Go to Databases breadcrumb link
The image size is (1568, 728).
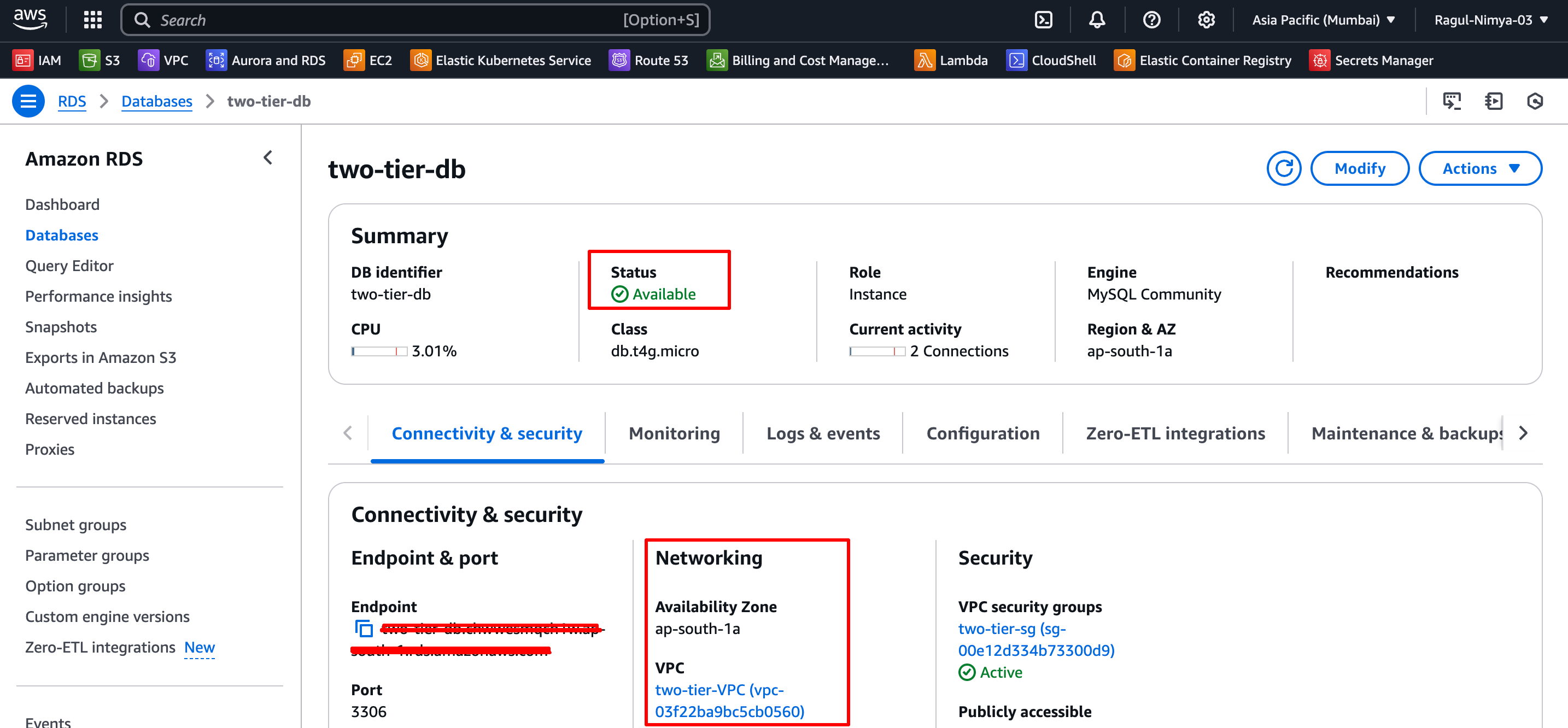157,101
